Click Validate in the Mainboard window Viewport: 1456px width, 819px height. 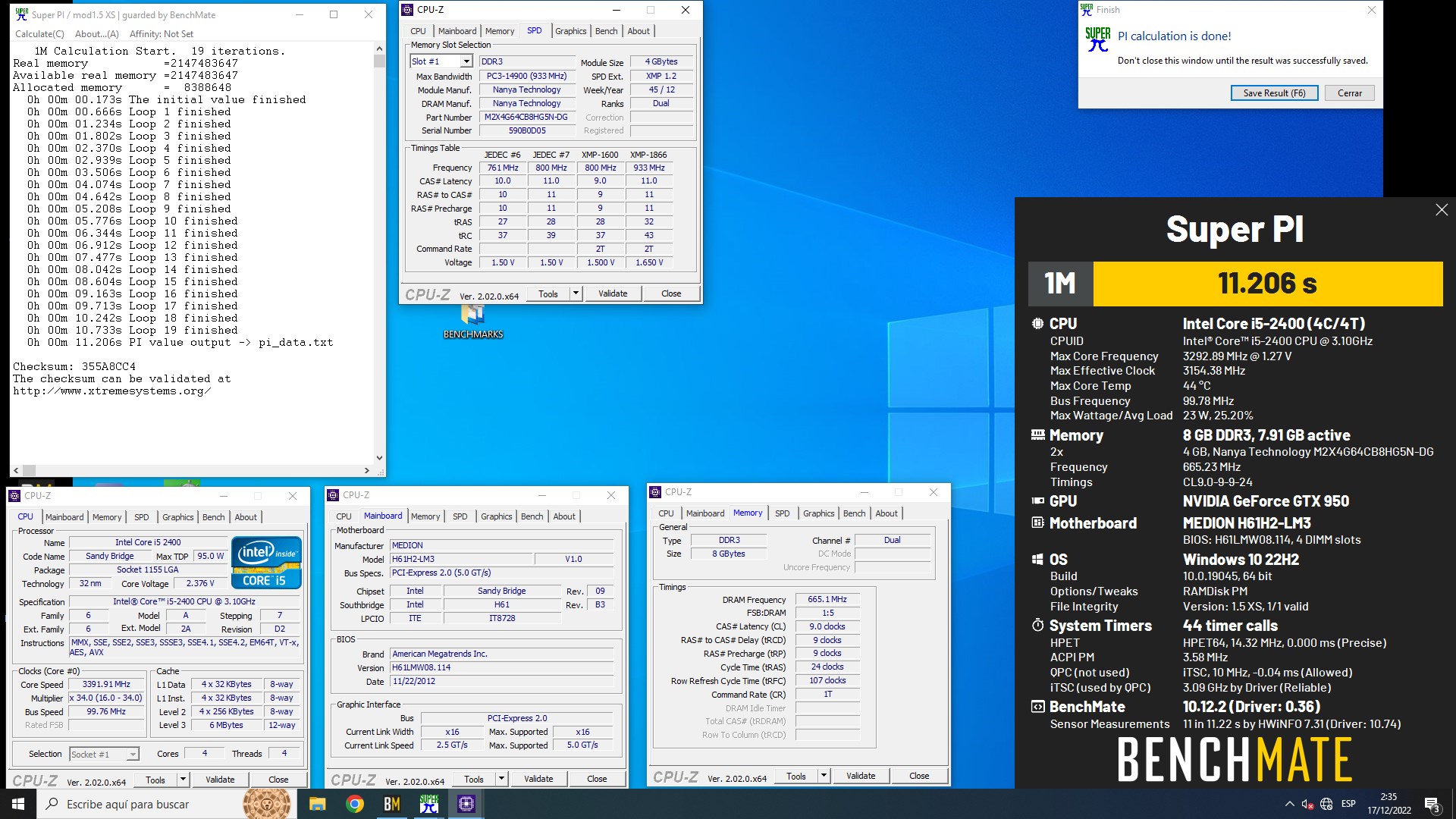point(538,779)
